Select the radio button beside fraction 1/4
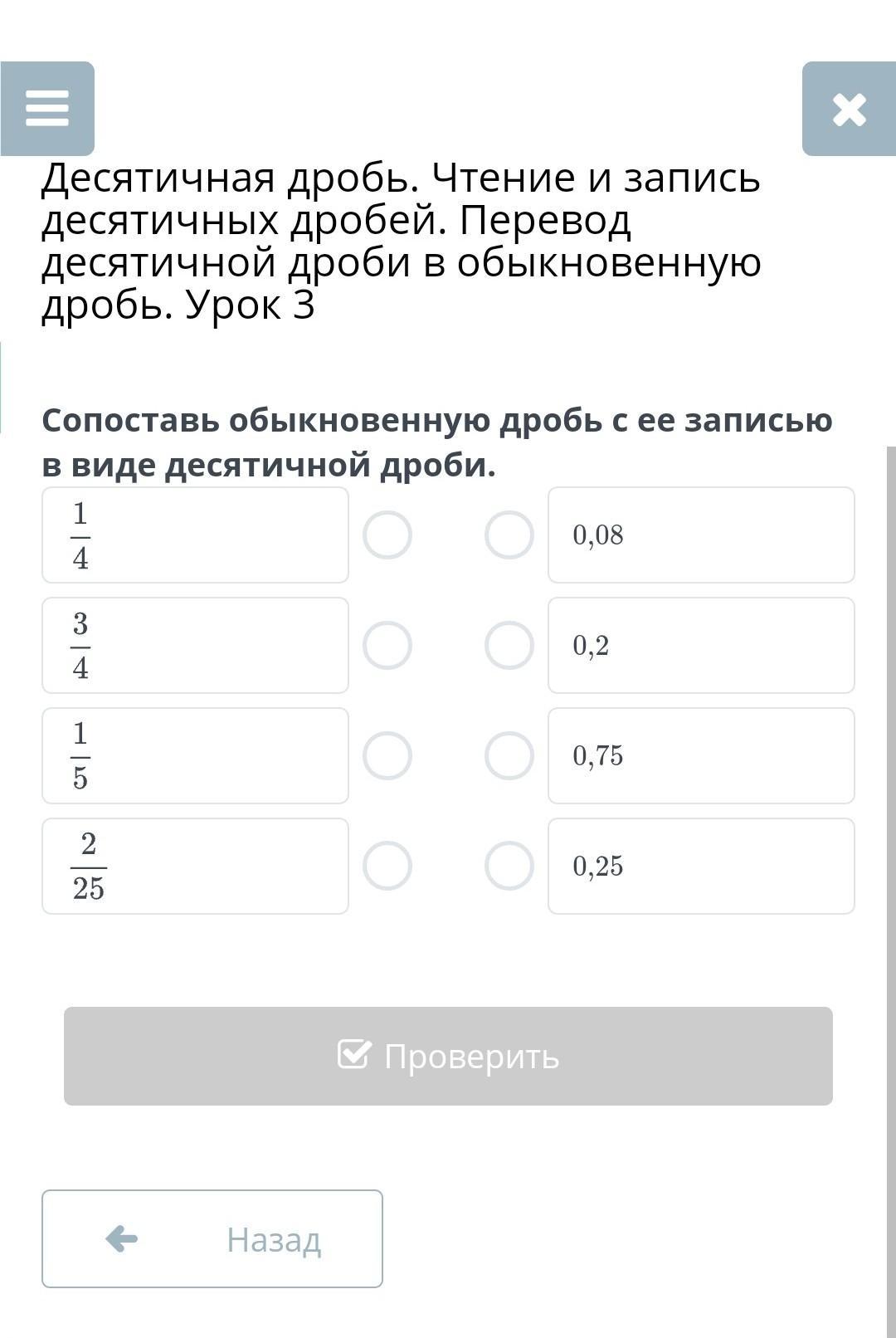 click(387, 535)
